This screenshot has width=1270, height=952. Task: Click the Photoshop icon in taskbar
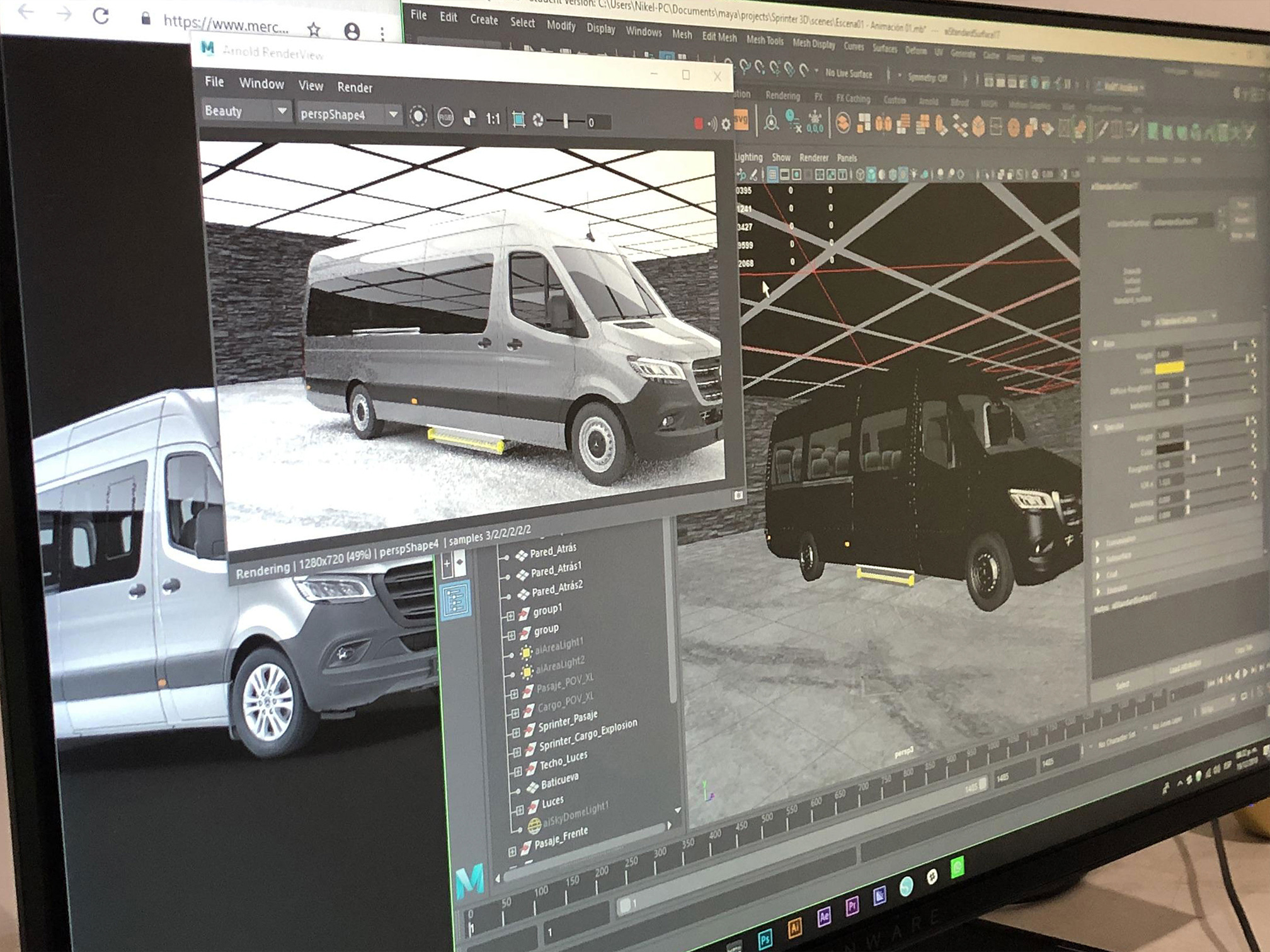coord(765,939)
